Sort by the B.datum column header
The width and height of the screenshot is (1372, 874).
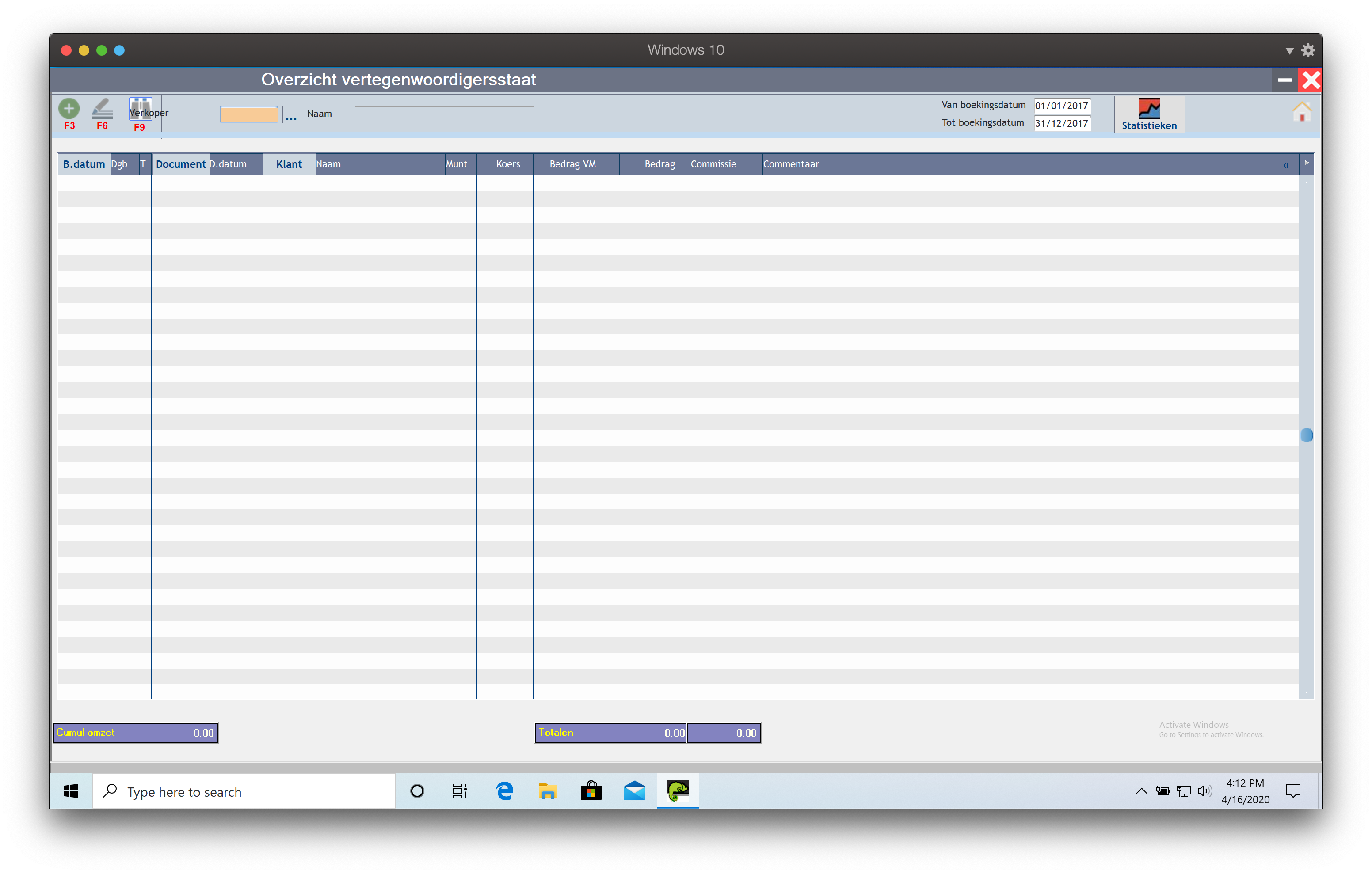(x=84, y=164)
